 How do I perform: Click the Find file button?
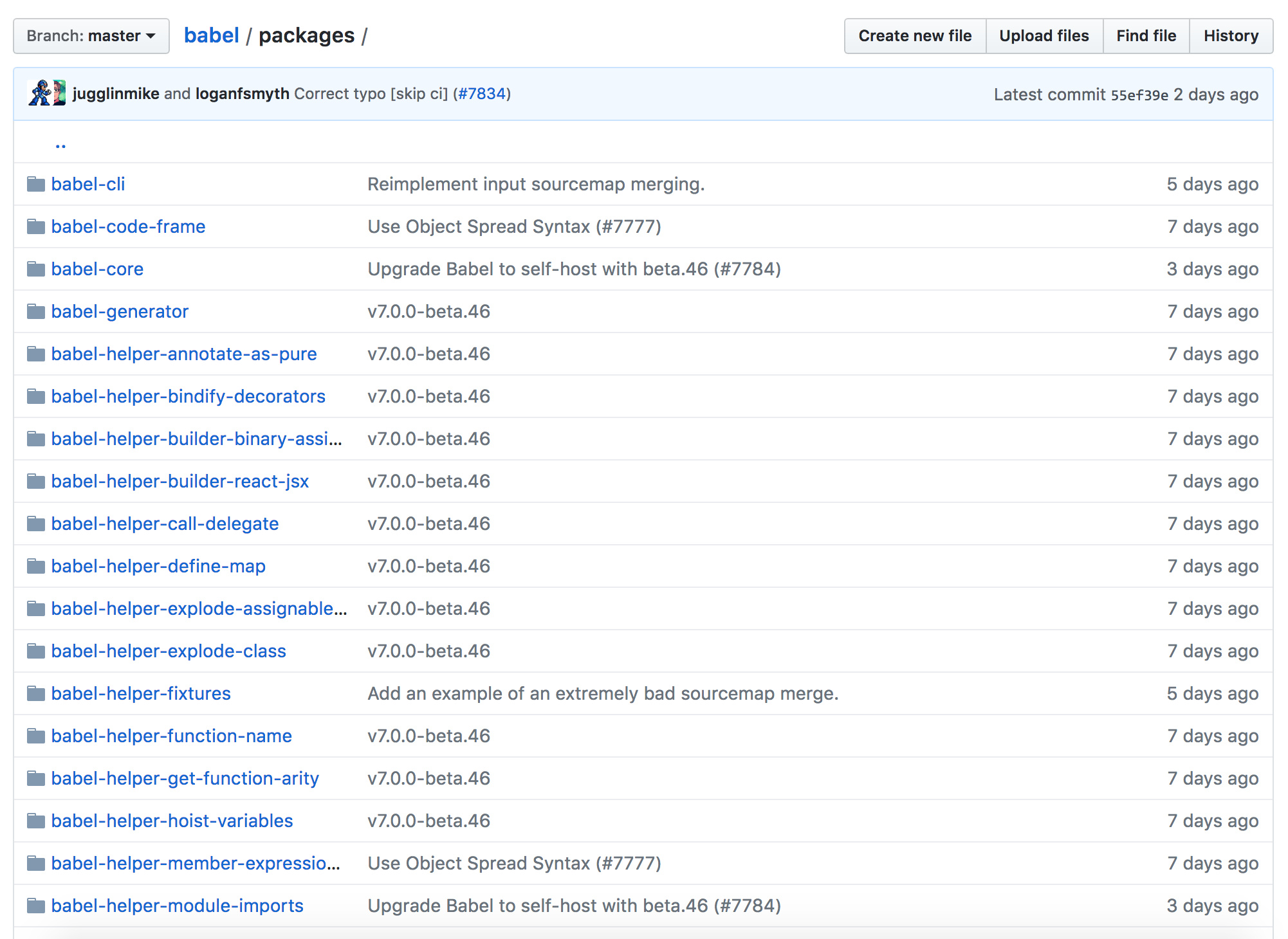[1146, 36]
